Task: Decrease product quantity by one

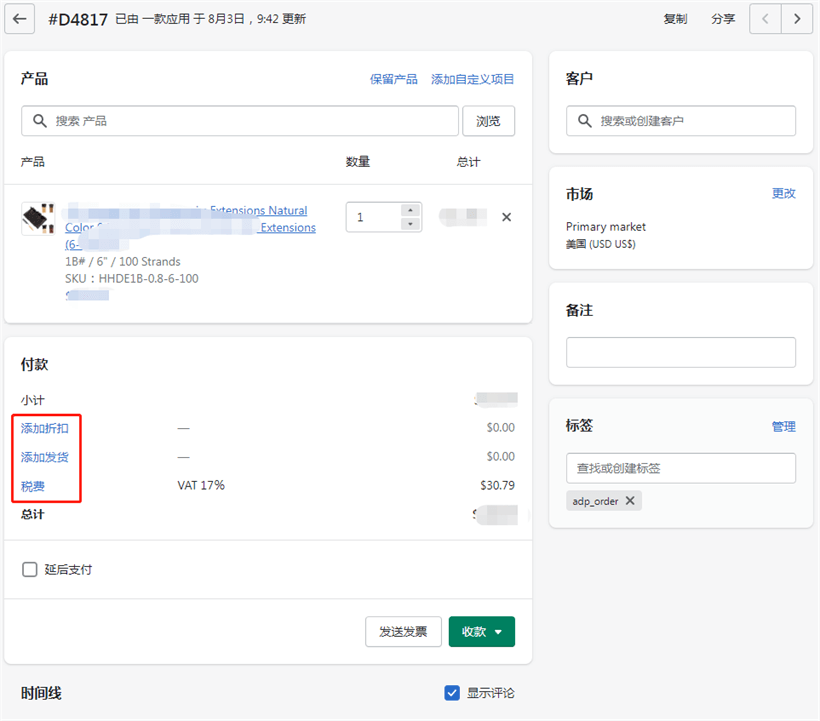Action: [411, 224]
